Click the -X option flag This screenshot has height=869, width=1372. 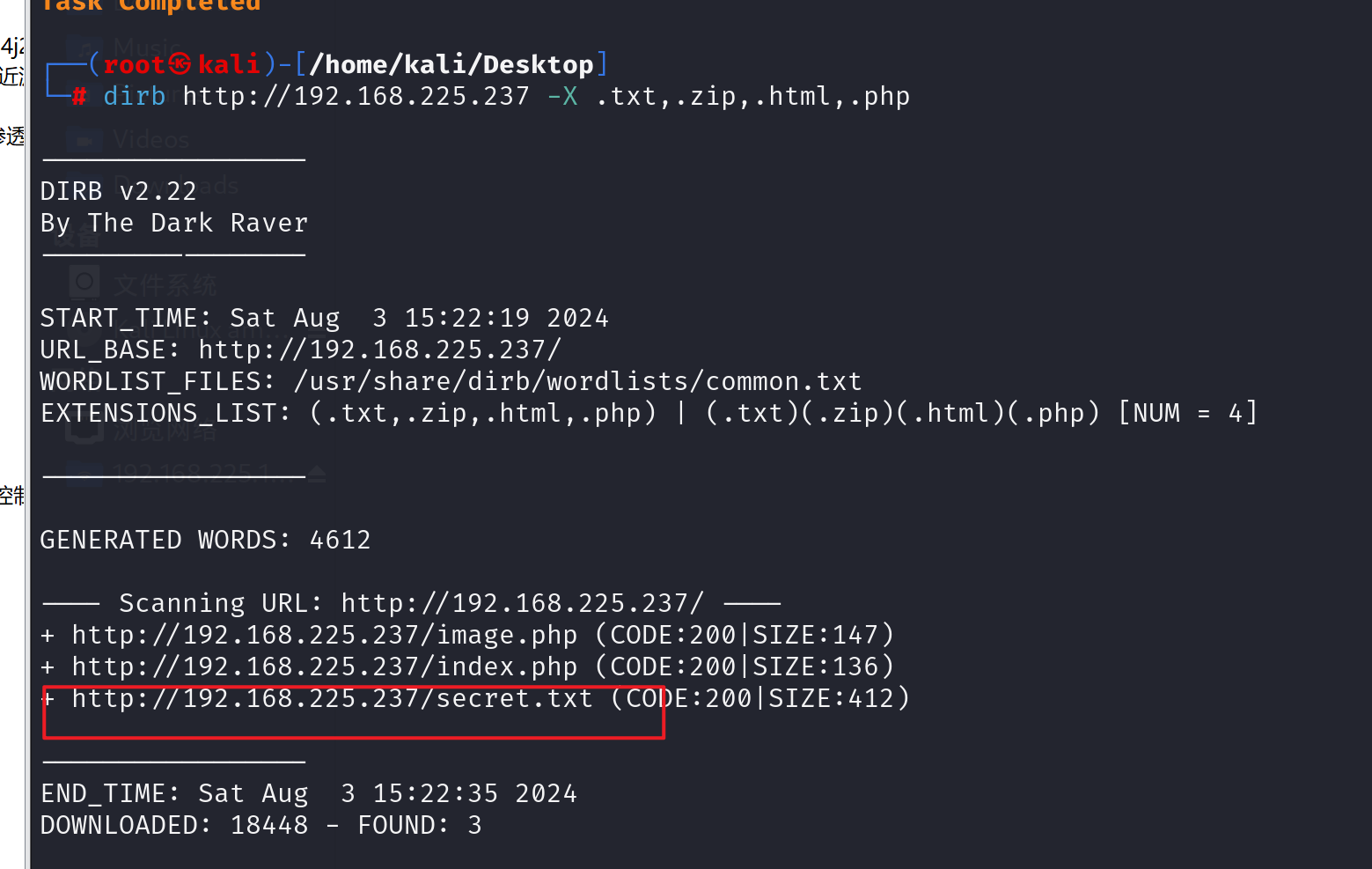click(x=563, y=96)
